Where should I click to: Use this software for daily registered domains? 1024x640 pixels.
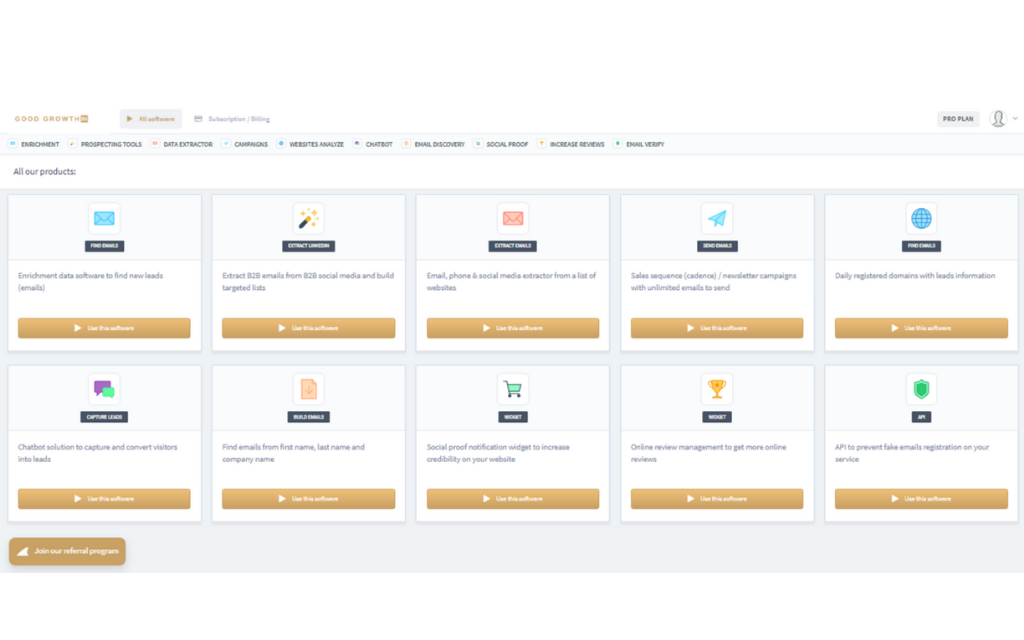coord(921,328)
